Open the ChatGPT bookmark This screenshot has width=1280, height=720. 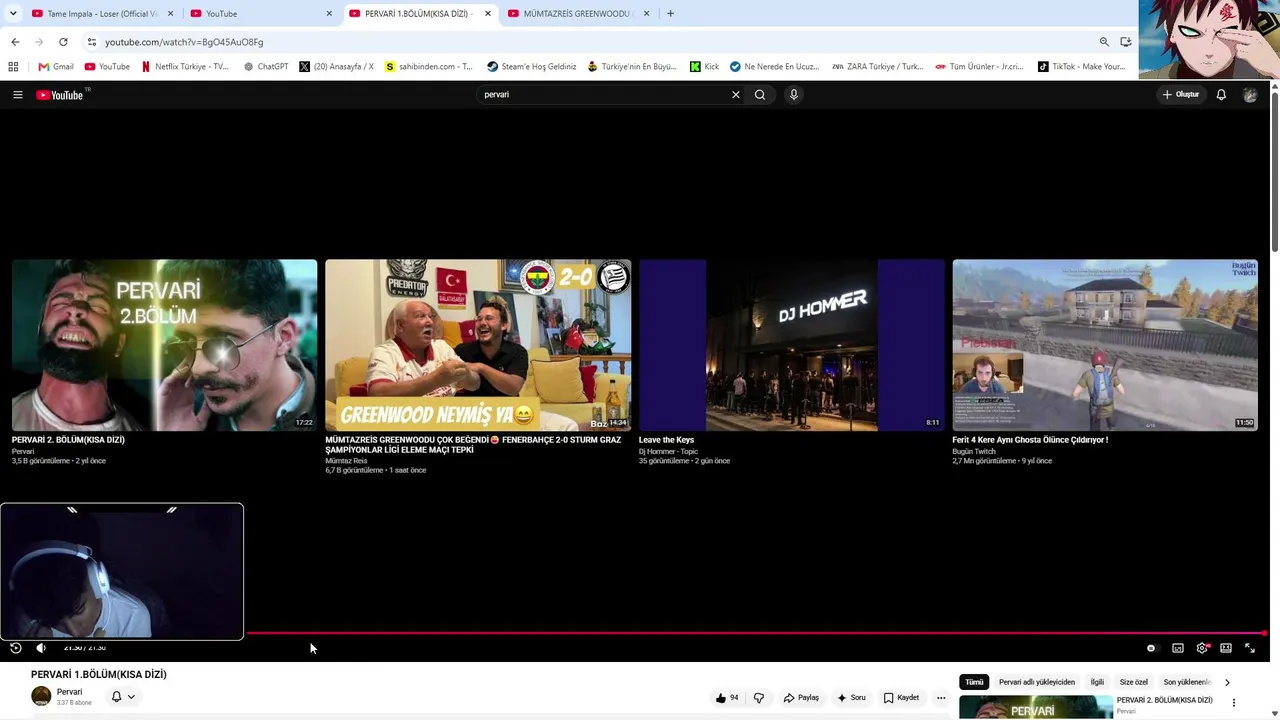pyautogui.click(x=266, y=67)
